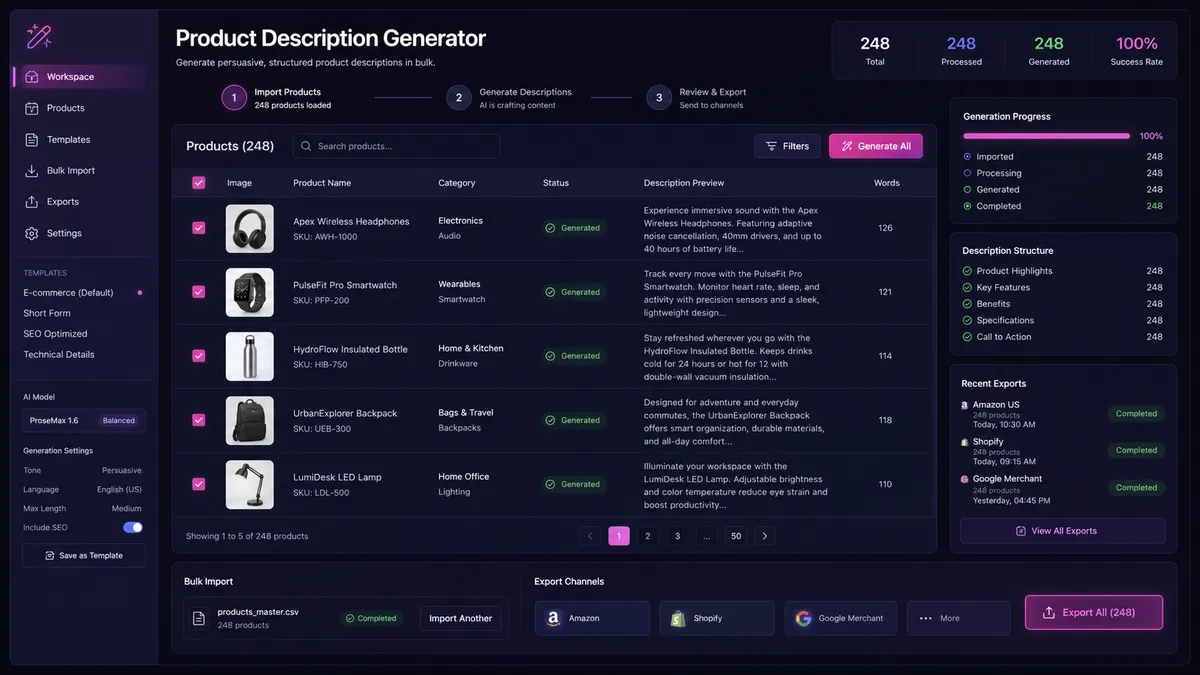Open the Apex Wireless Headphones thumbnail
The height and width of the screenshot is (675, 1200).
point(250,228)
